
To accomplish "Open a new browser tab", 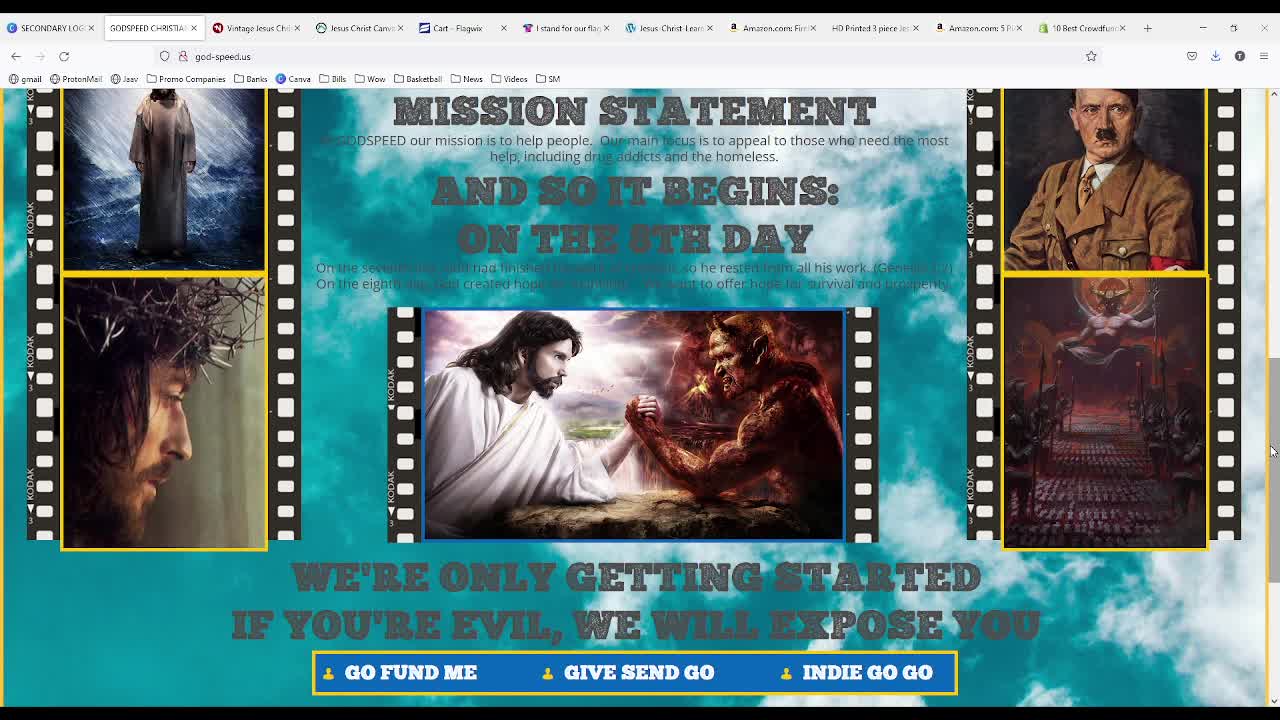I will (x=1148, y=28).
